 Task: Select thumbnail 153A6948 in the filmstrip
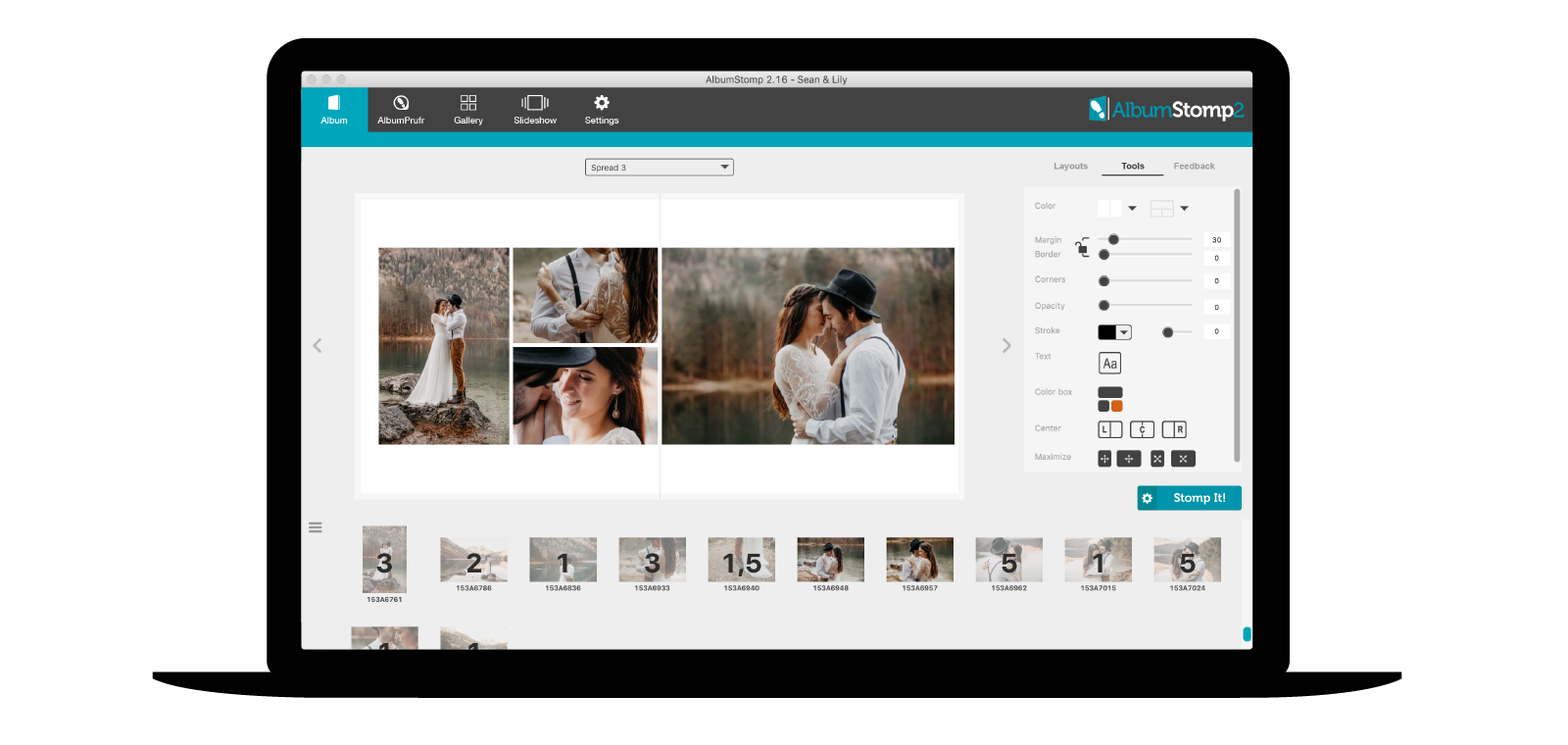(830, 560)
